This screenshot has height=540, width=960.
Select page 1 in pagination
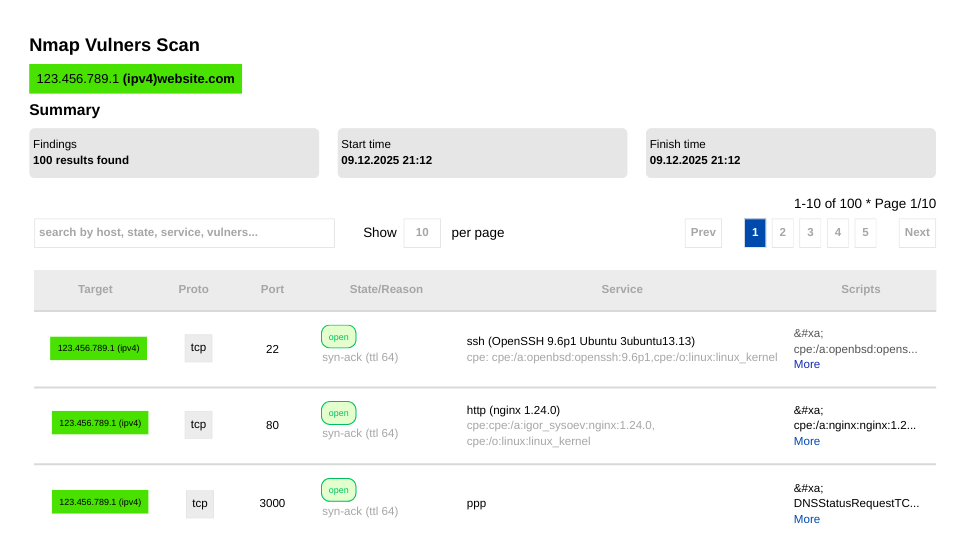click(x=755, y=233)
